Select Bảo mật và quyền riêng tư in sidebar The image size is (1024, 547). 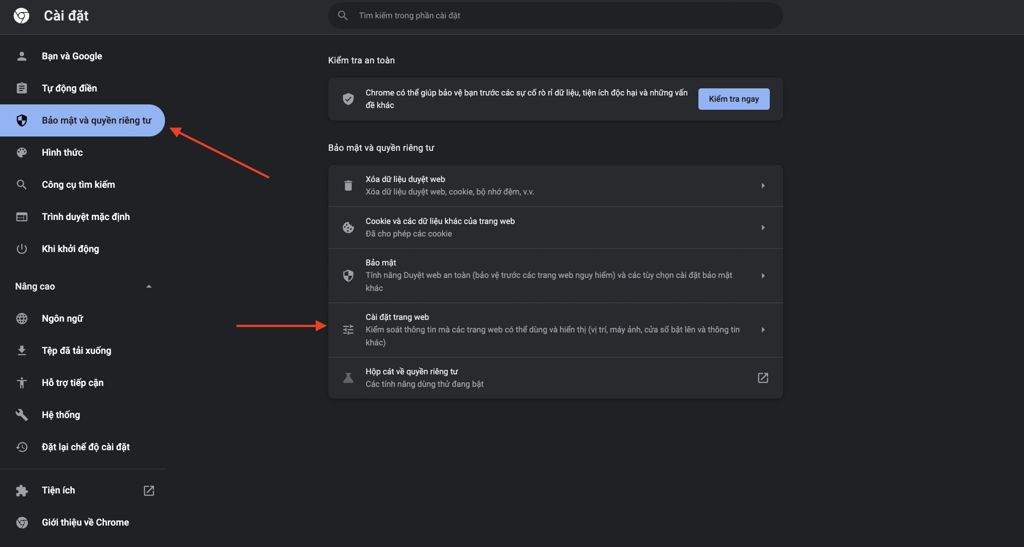click(x=82, y=120)
